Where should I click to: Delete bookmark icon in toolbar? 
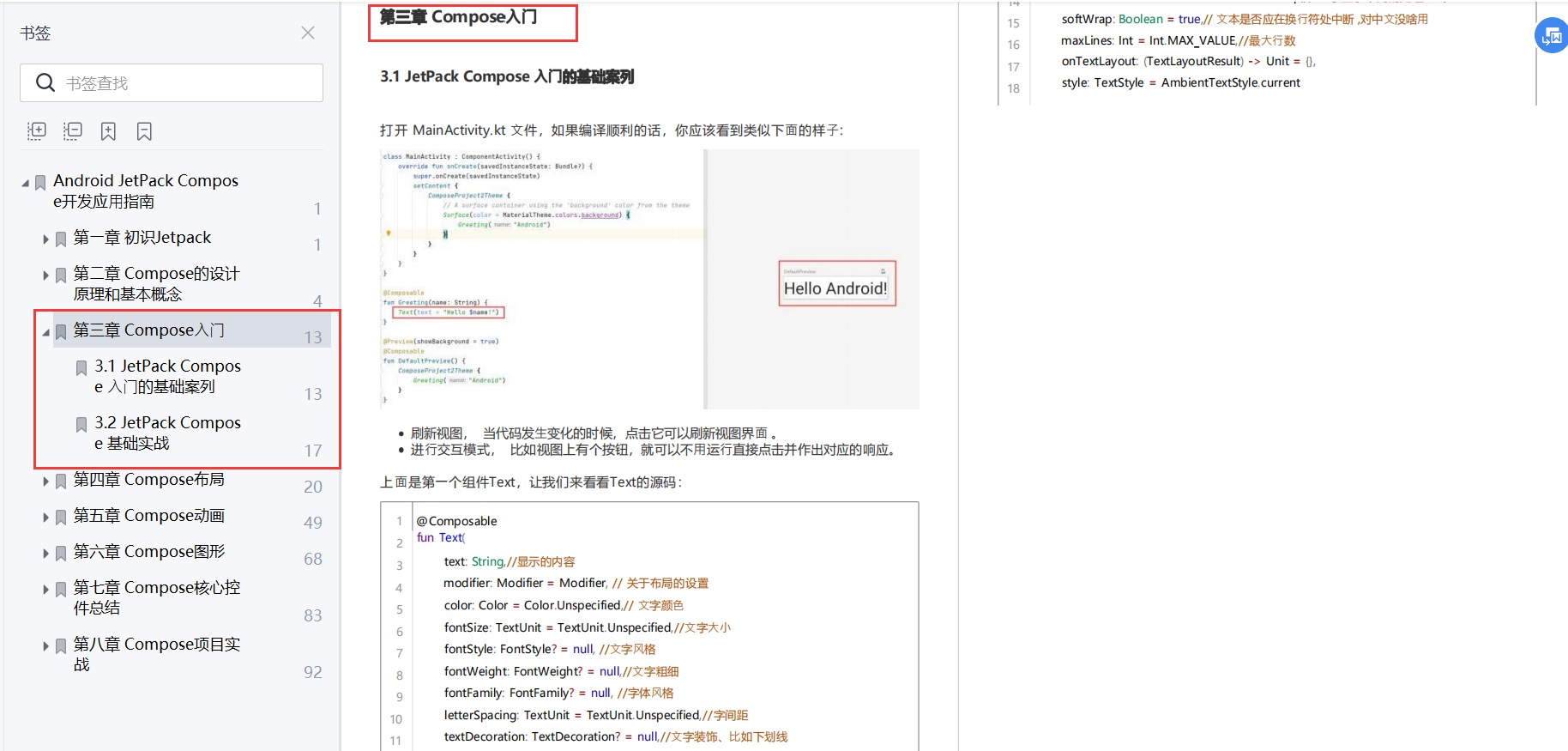click(x=144, y=131)
